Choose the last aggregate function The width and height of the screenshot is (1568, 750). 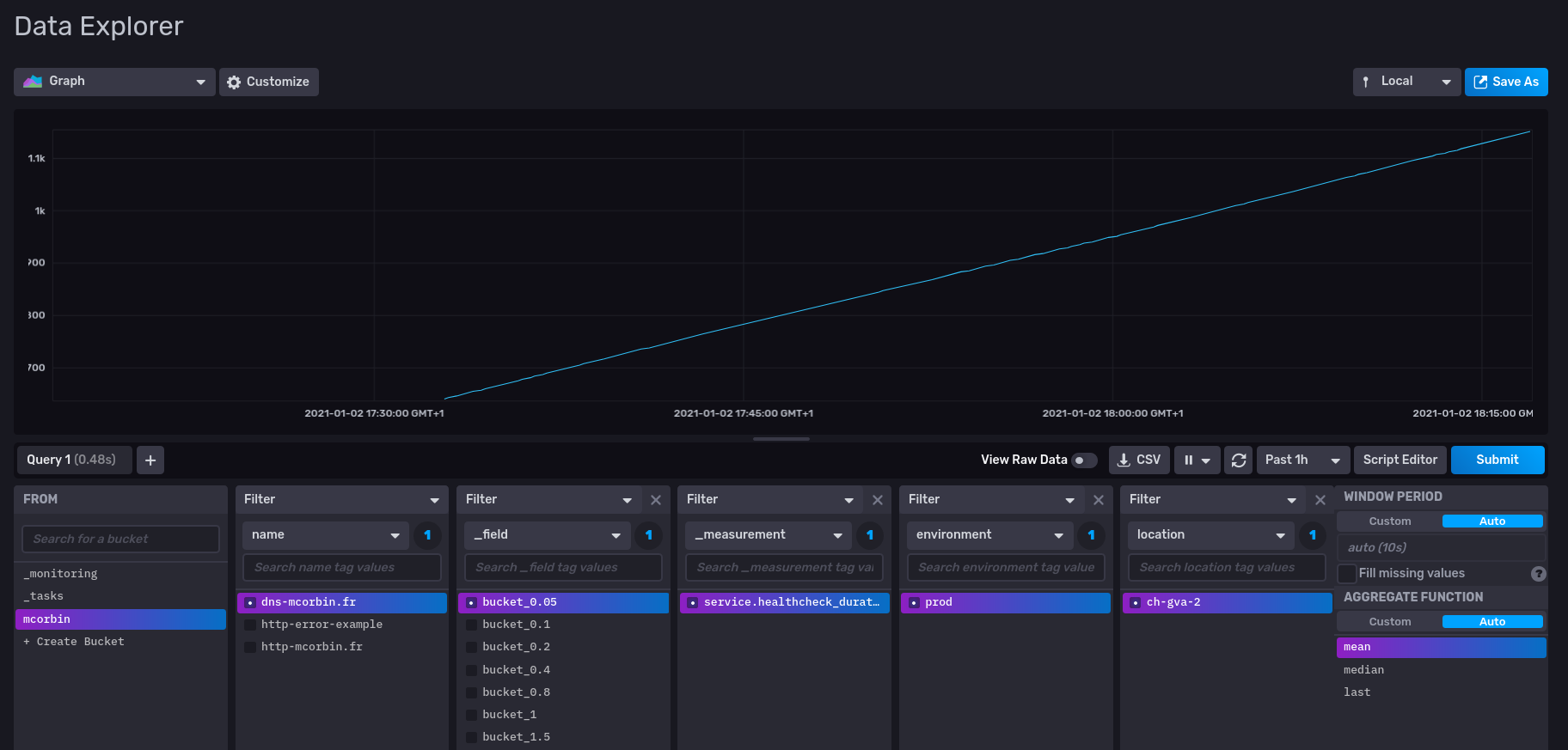(1442, 693)
